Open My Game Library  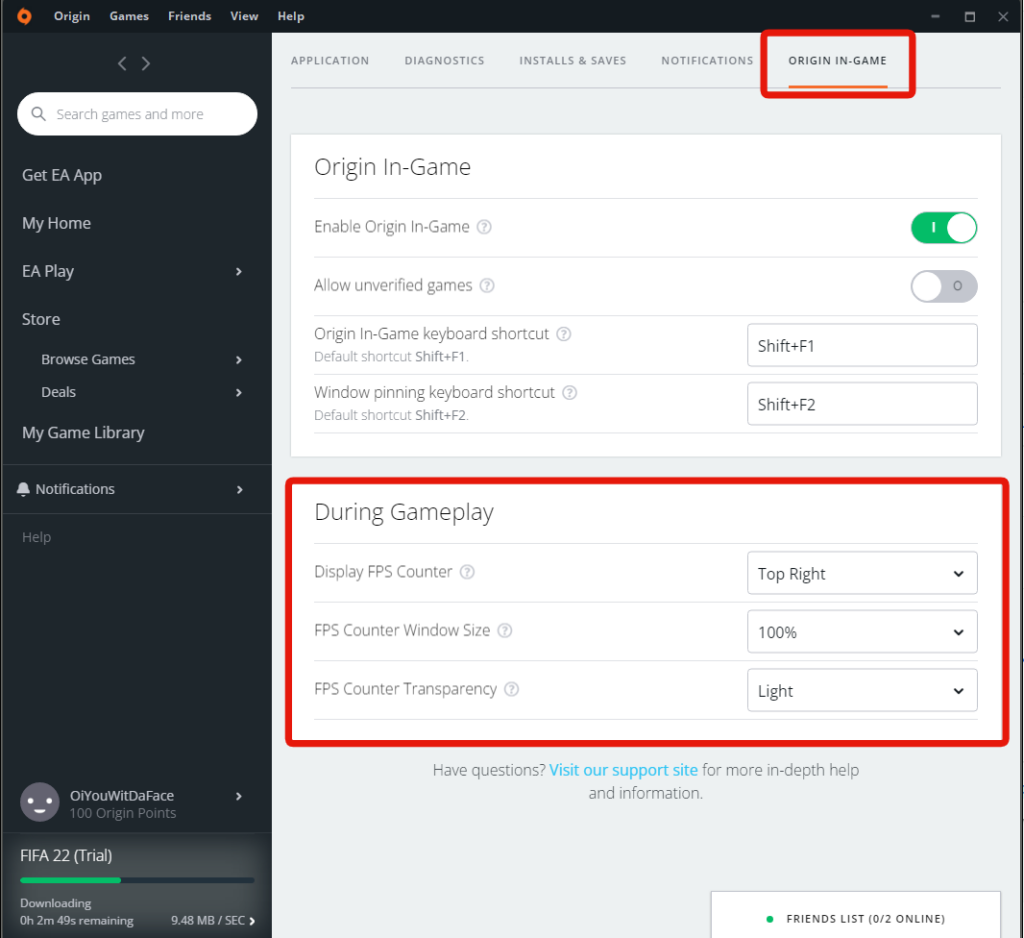(x=83, y=433)
